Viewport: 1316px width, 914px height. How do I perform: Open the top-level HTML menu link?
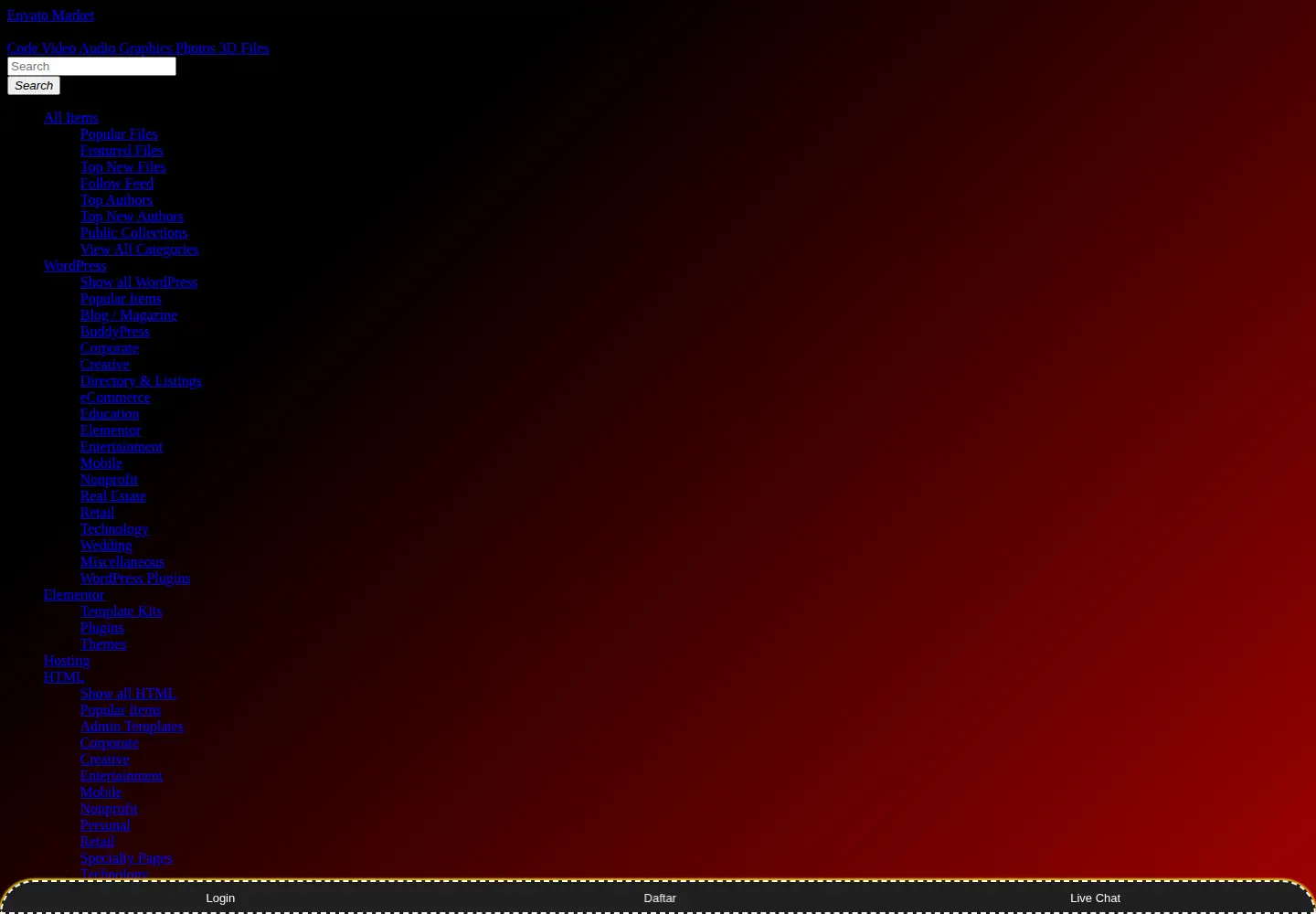pos(64,677)
